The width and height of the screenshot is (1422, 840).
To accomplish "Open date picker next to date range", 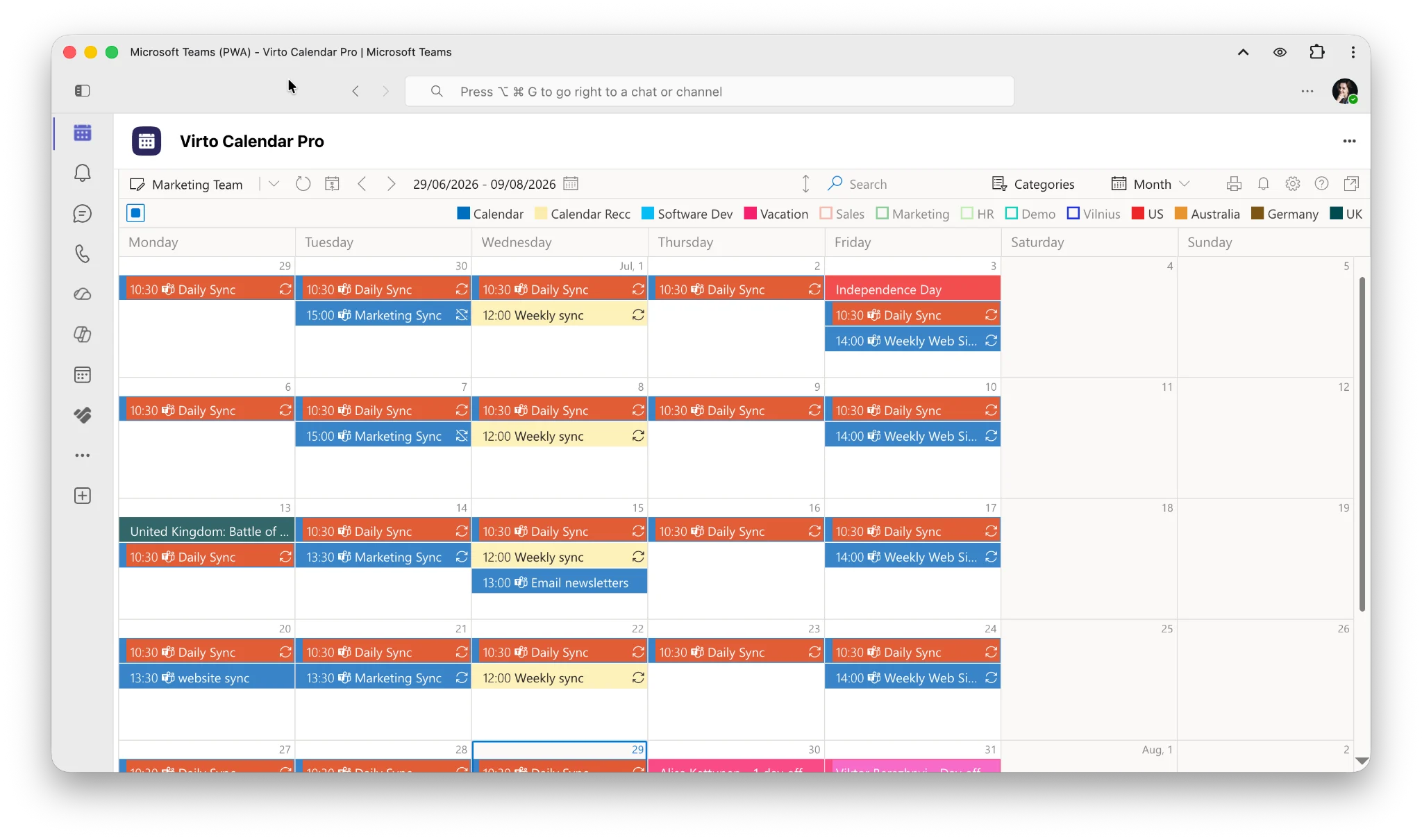I will 571,184.
